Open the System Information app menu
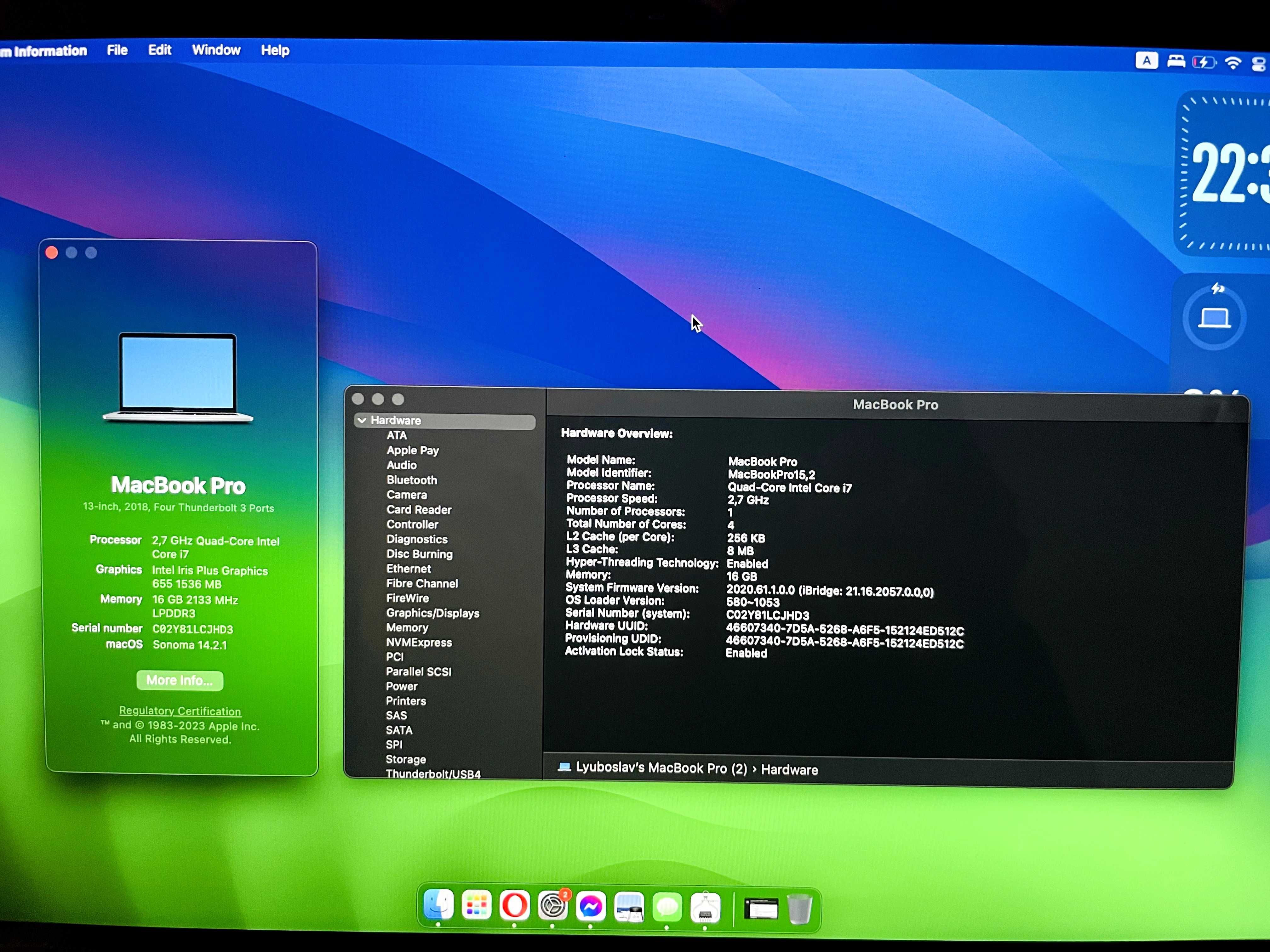The height and width of the screenshot is (952, 1270). pyautogui.click(x=44, y=51)
